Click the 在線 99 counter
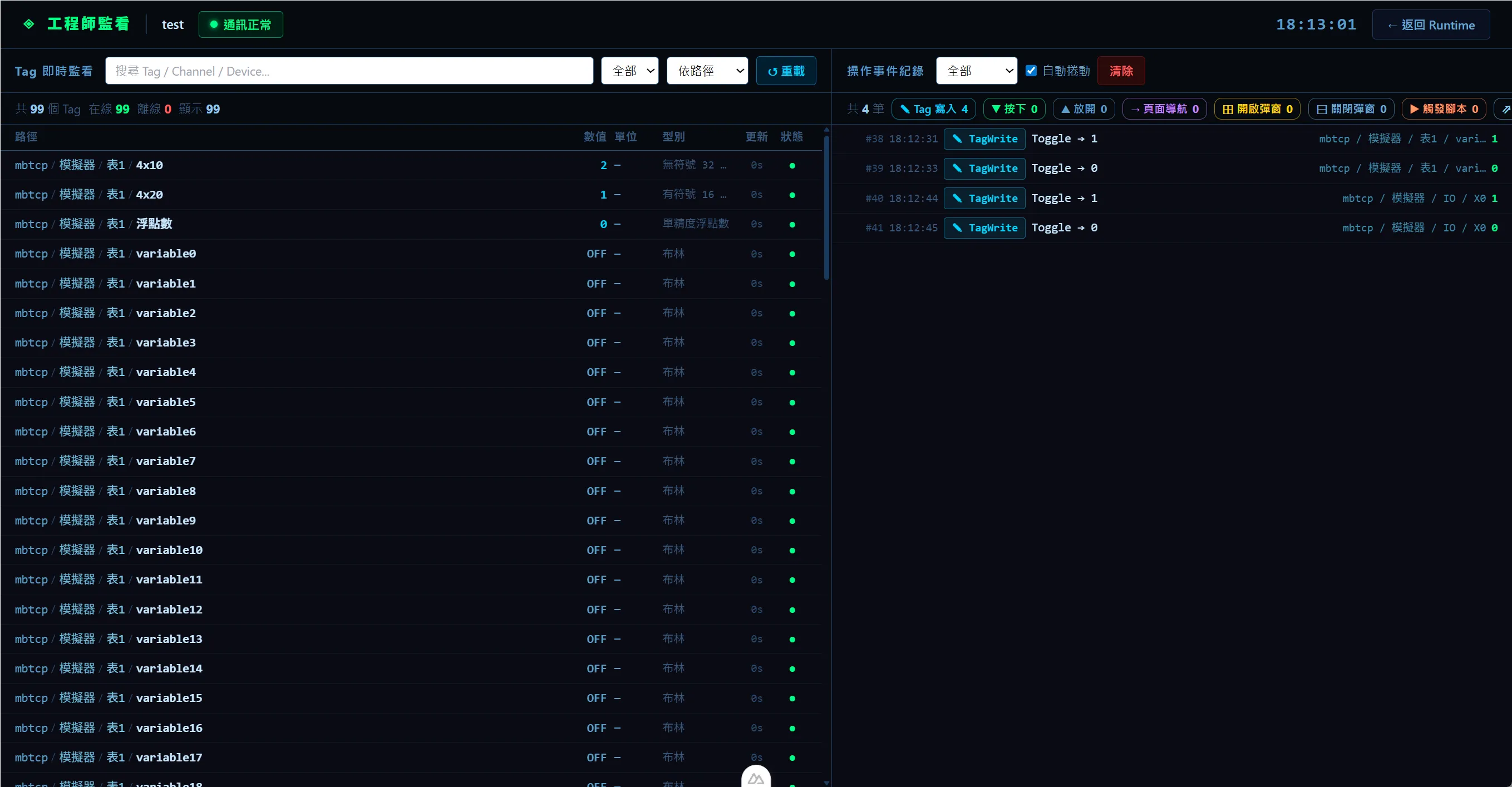This screenshot has width=1512, height=787. click(x=109, y=109)
